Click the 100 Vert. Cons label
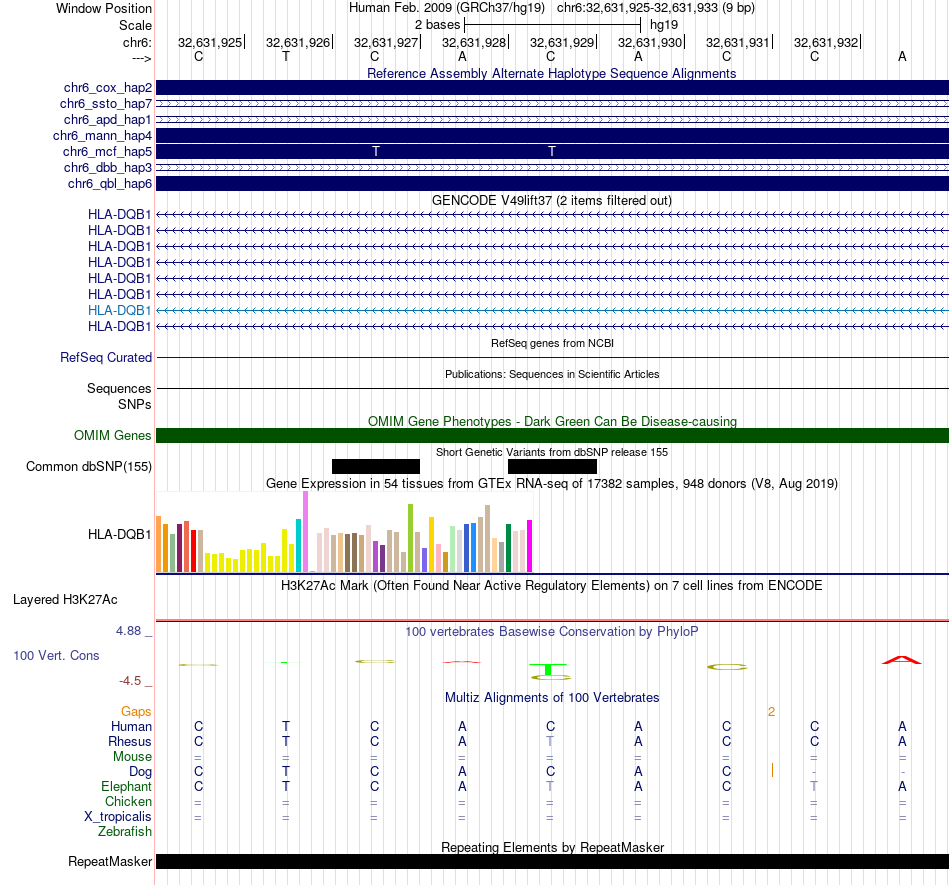The height and width of the screenshot is (885, 950). click(56, 655)
